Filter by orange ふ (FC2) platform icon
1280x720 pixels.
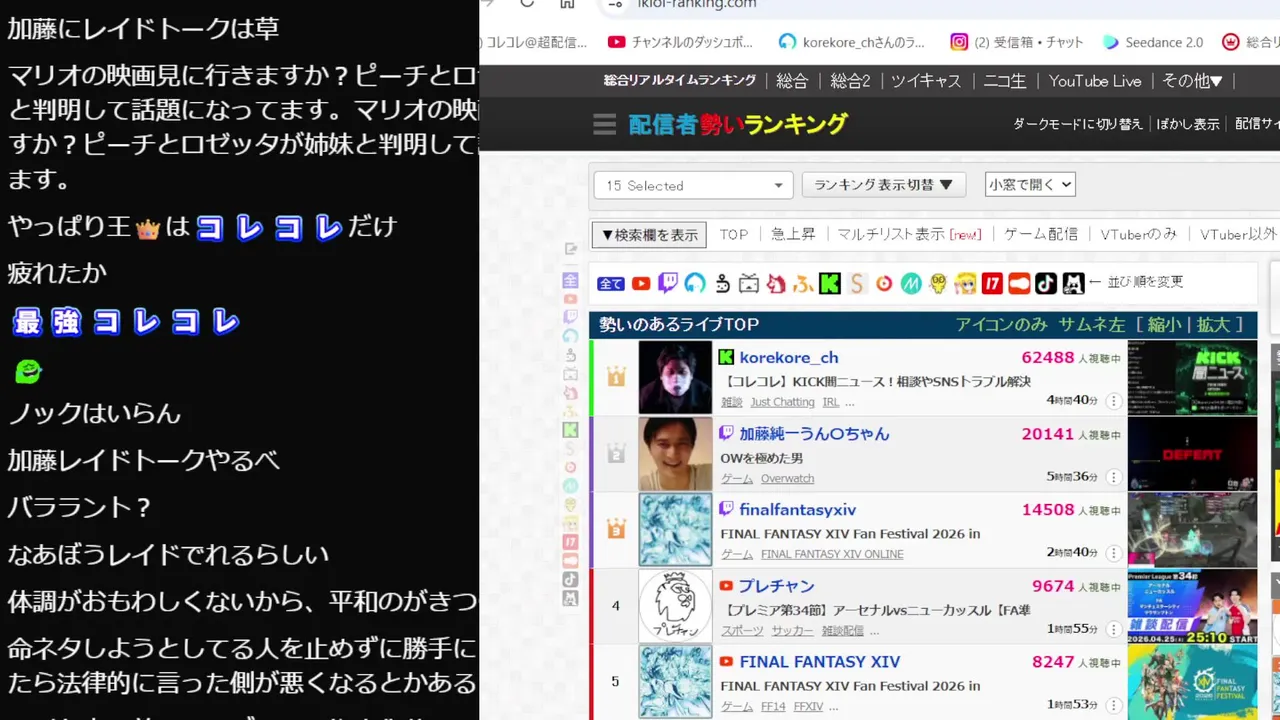[802, 284]
